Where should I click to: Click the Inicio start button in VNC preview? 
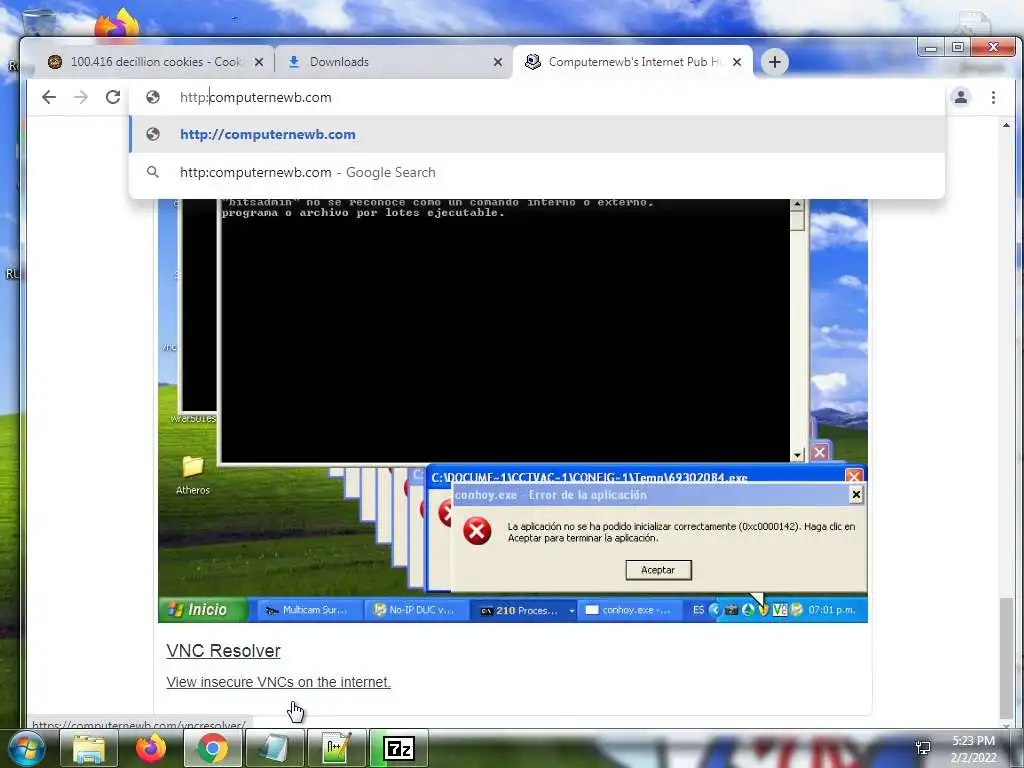click(x=202, y=610)
